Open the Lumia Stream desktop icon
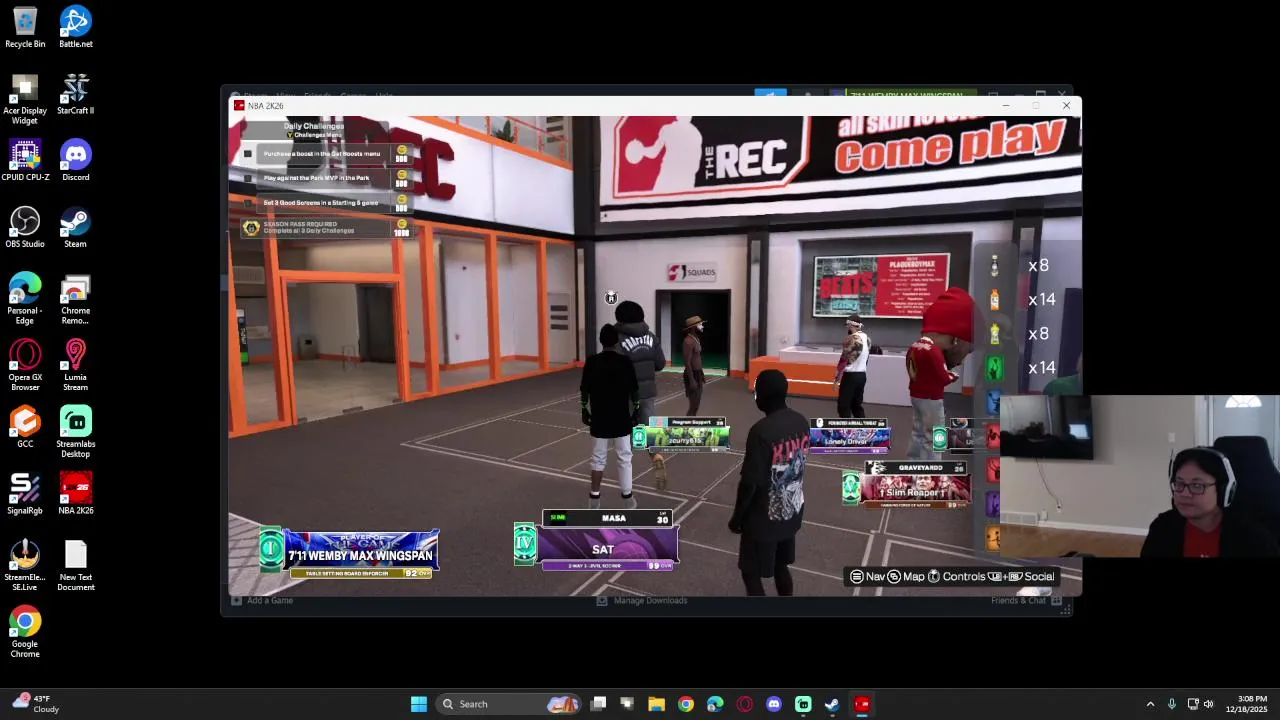The height and width of the screenshot is (720, 1280). [x=76, y=366]
